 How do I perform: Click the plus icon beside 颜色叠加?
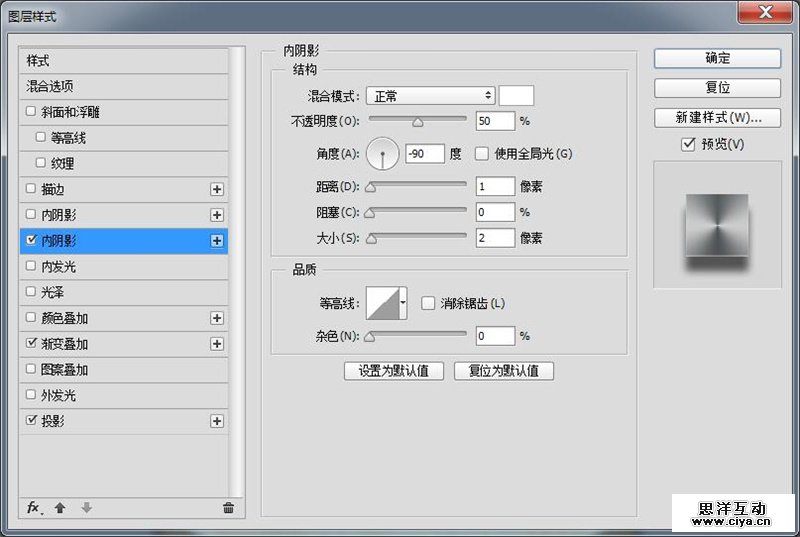[217, 318]
